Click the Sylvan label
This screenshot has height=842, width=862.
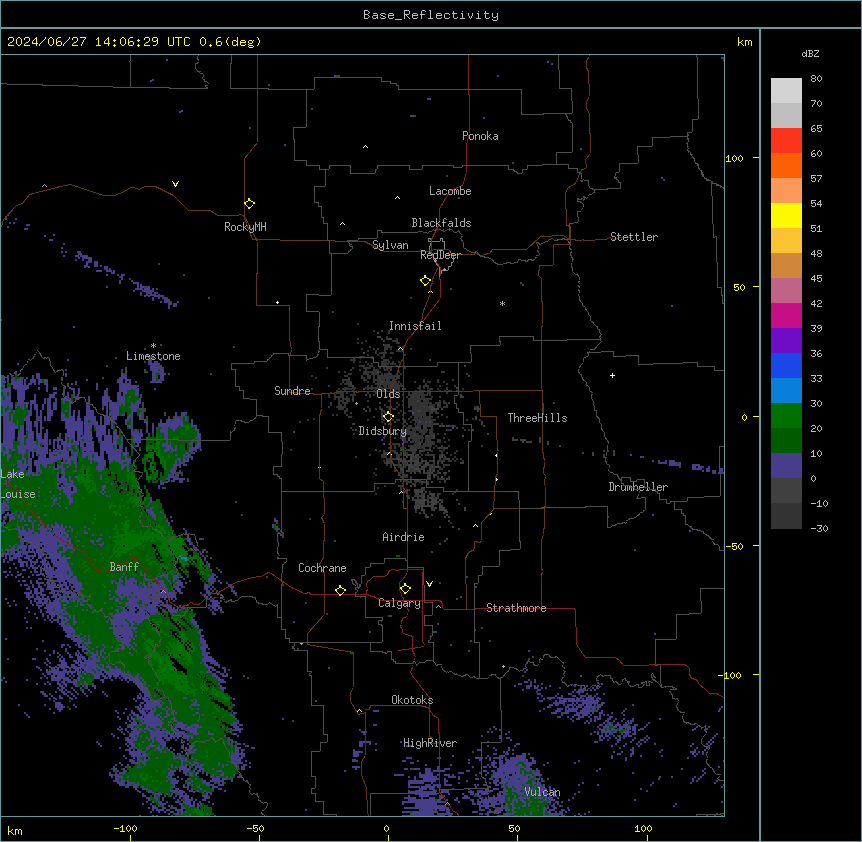click(390, 245)
